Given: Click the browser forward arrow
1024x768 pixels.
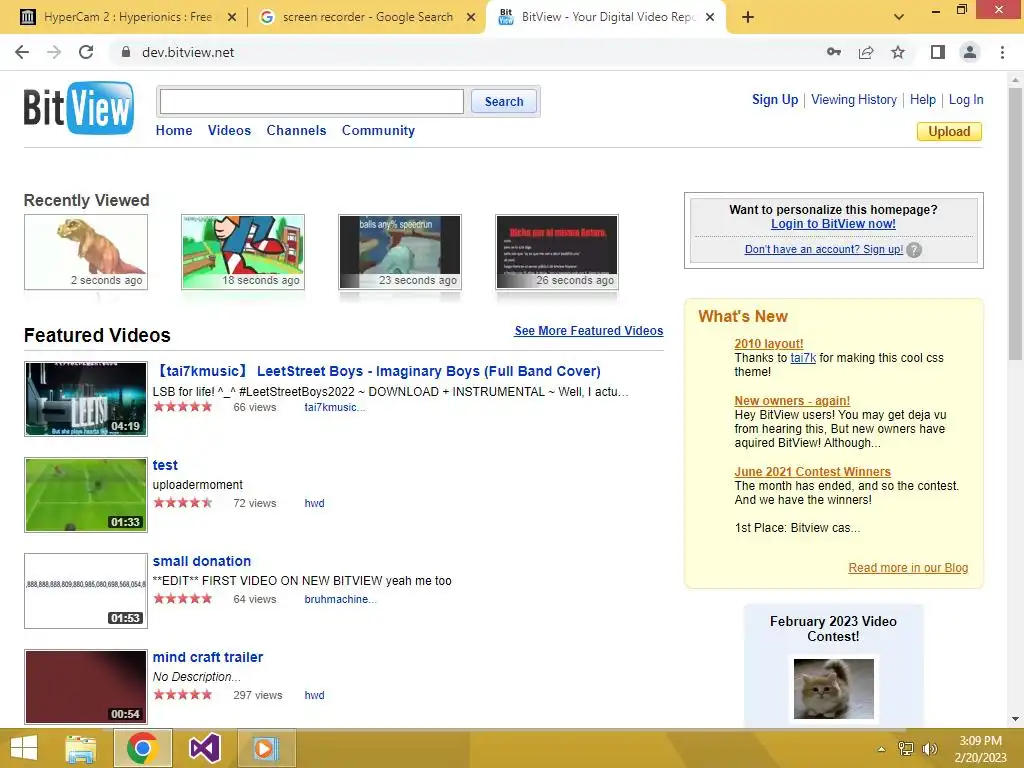Looking at the screenshot, I should click(54, 52).
